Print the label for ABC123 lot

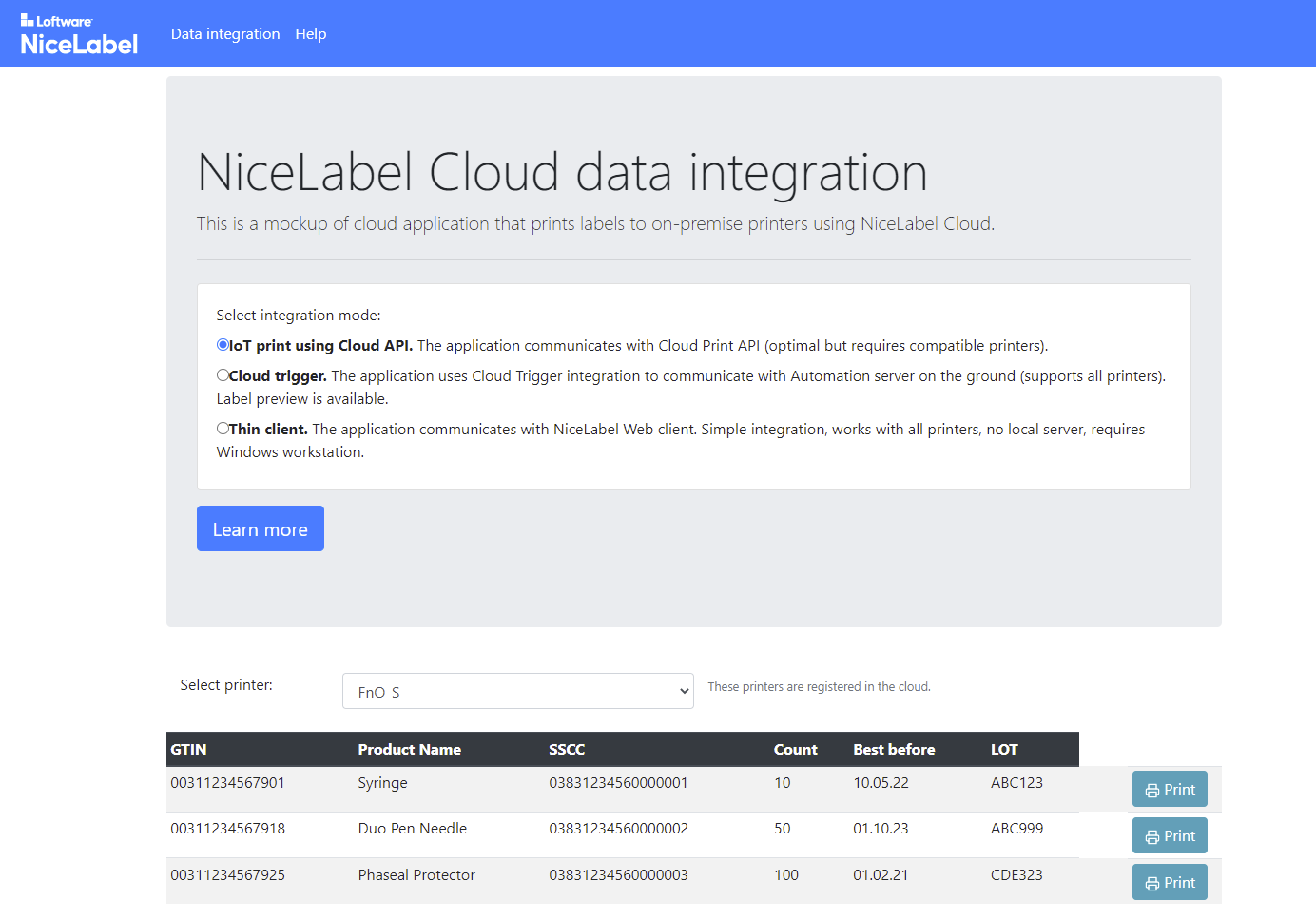1170,790
